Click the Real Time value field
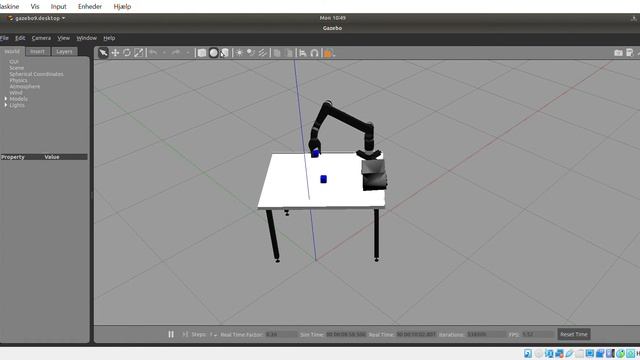This screenshot has width=640, height=360. click(x=416, y=334)
